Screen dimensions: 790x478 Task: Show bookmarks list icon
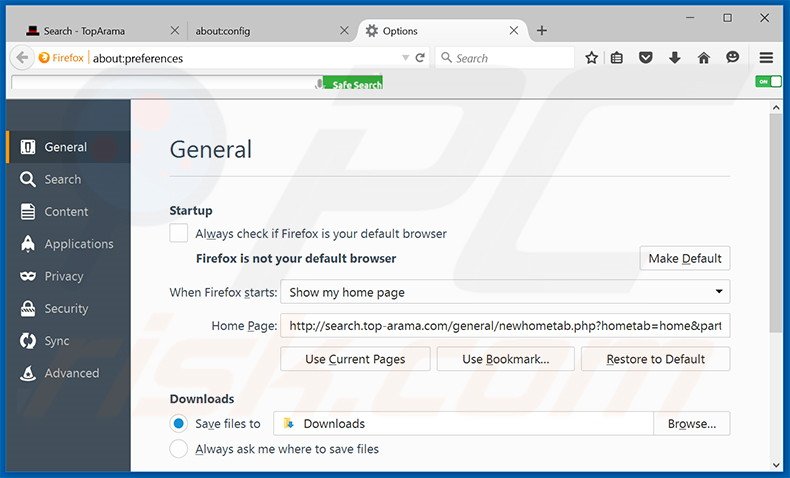[x=617, y=58]
